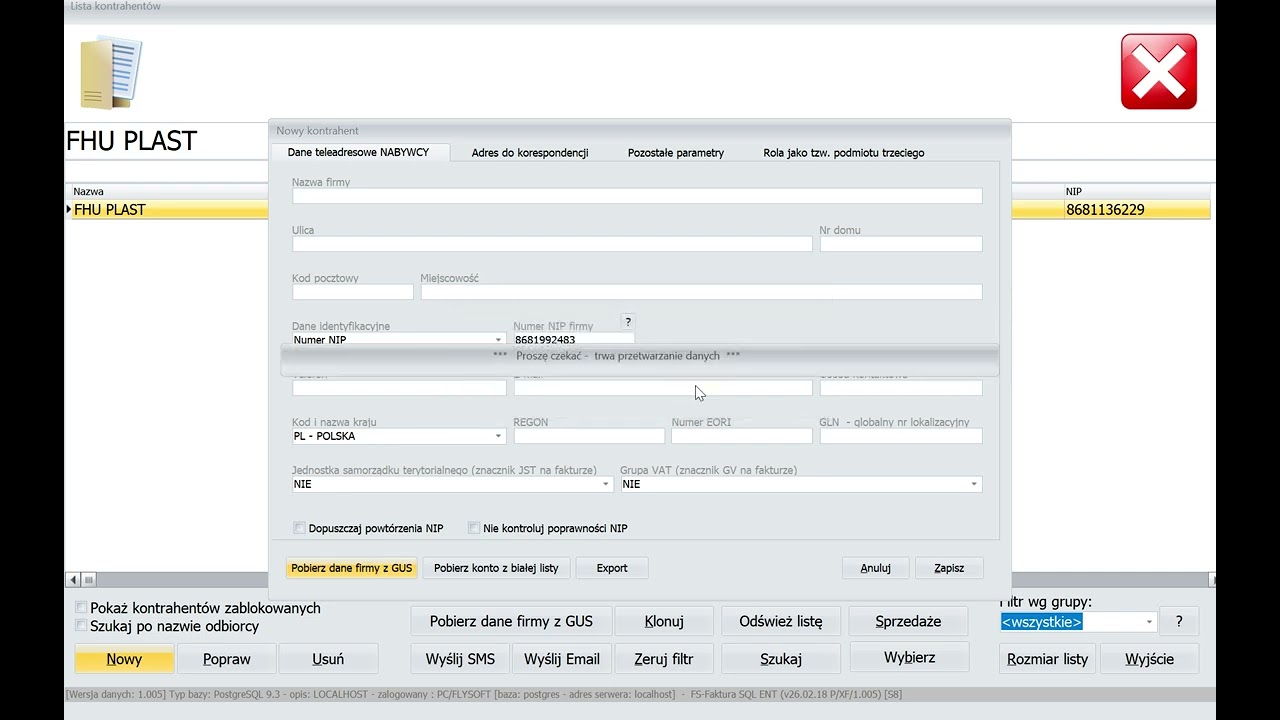Click main window Pobierz dane firmy z GUS button
Screen dimensions: 1280x720
click(511, 621)
